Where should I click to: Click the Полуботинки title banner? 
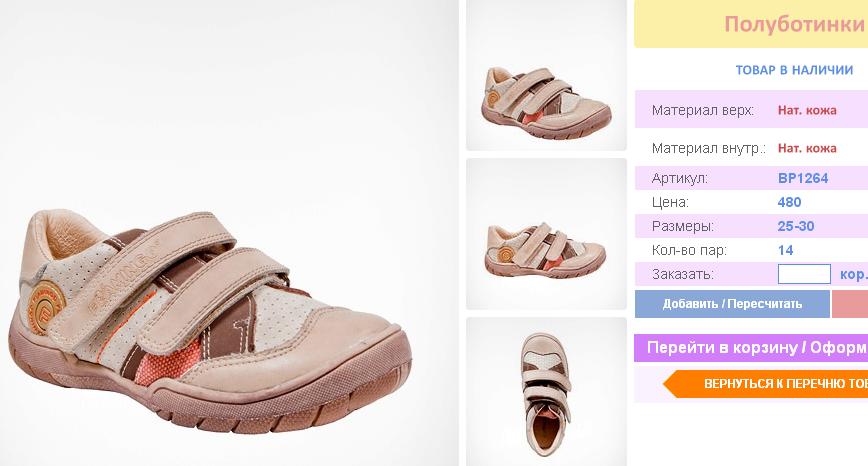coord(751,24)
